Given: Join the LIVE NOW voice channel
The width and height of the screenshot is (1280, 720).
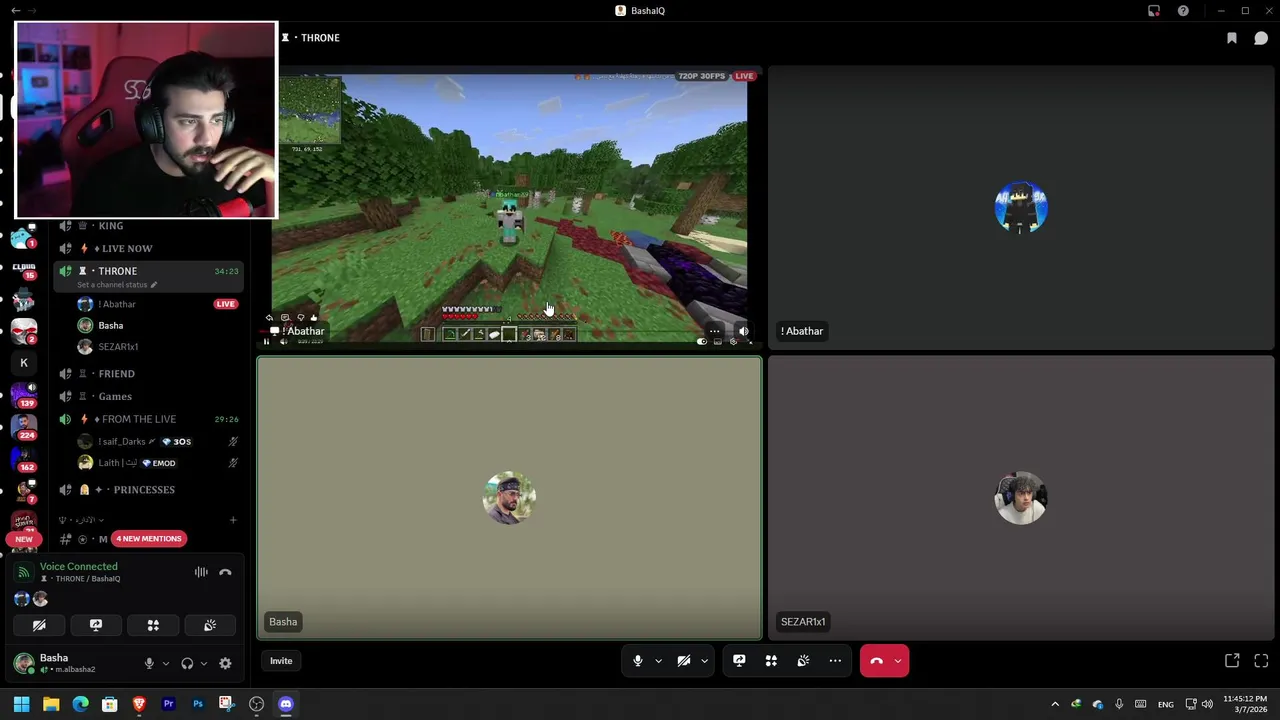Looking at the screenshot, I should point(148,248).
